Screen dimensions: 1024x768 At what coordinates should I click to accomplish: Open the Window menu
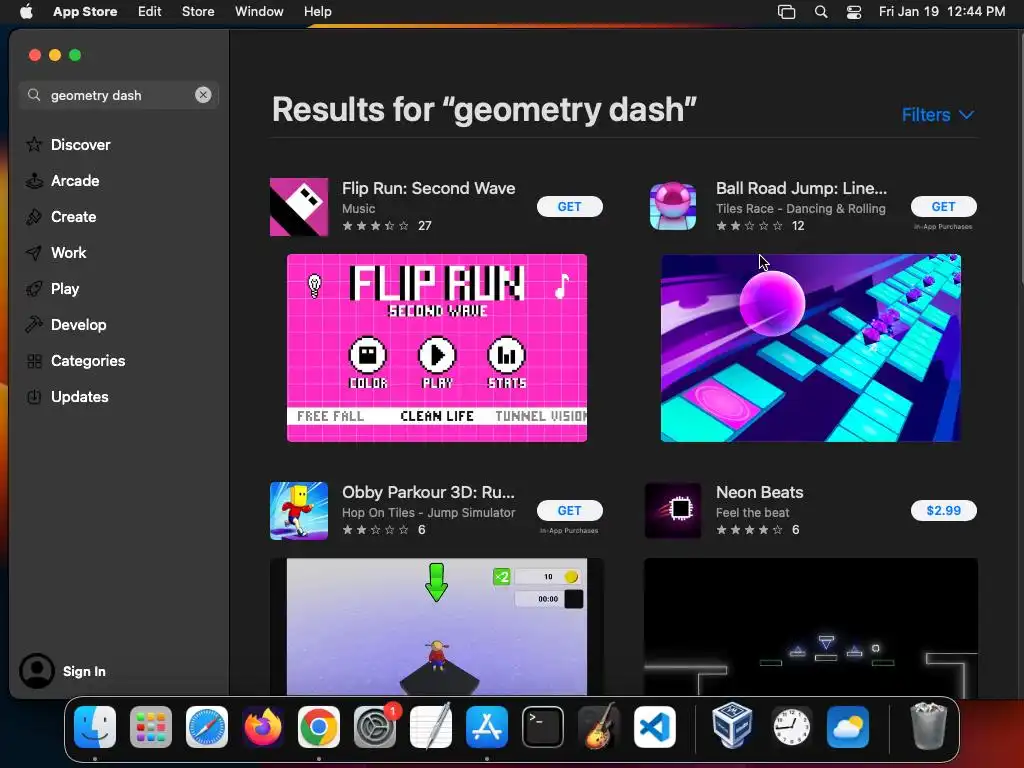[x=259, y=12]
